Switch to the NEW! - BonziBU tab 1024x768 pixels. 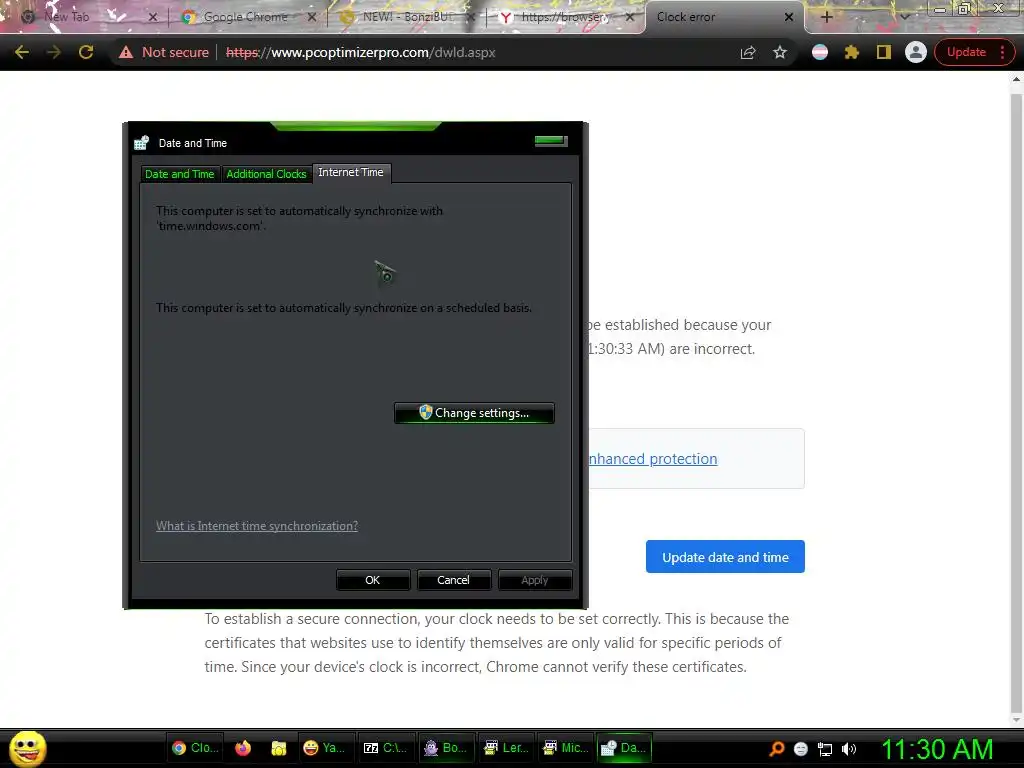[406, 17]
